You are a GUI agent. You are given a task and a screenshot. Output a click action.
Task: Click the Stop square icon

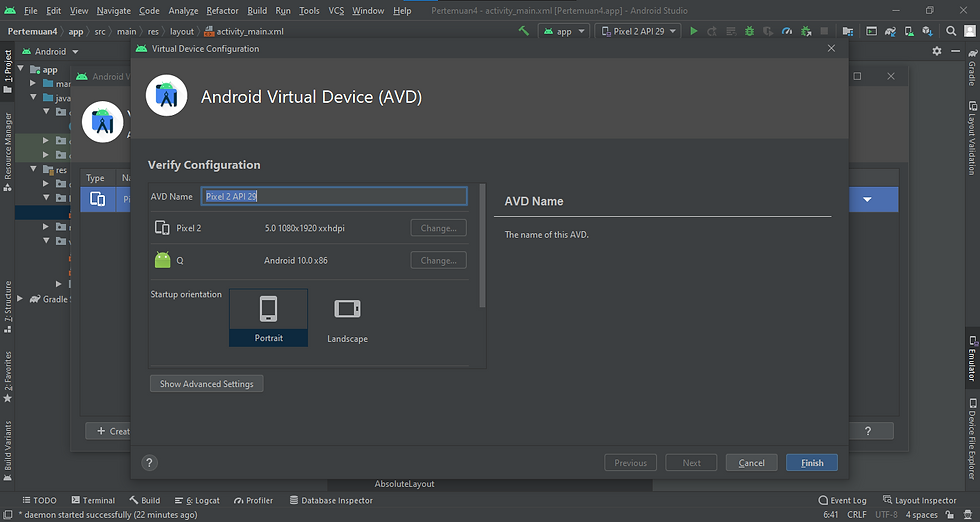pyautogui.click(x=824, y=31)
